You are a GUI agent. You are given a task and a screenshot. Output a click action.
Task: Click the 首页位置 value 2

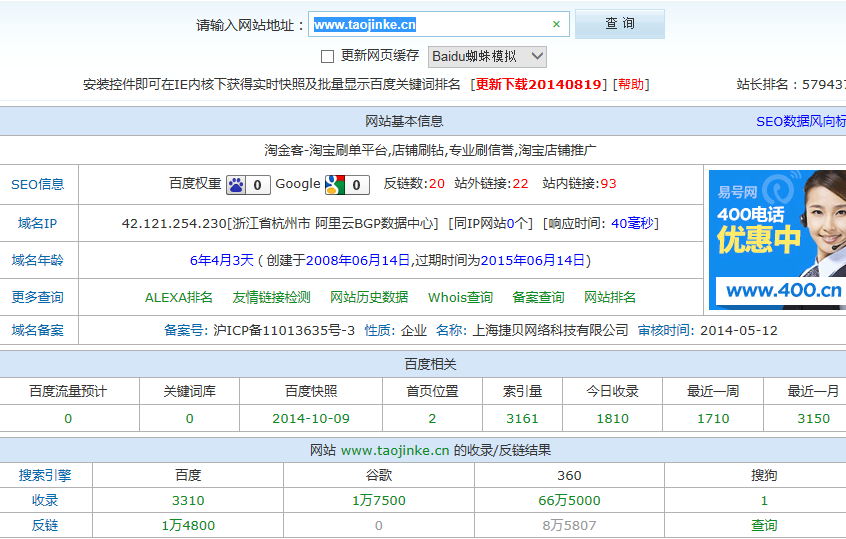pyautogui.click(x=432, y=419)
